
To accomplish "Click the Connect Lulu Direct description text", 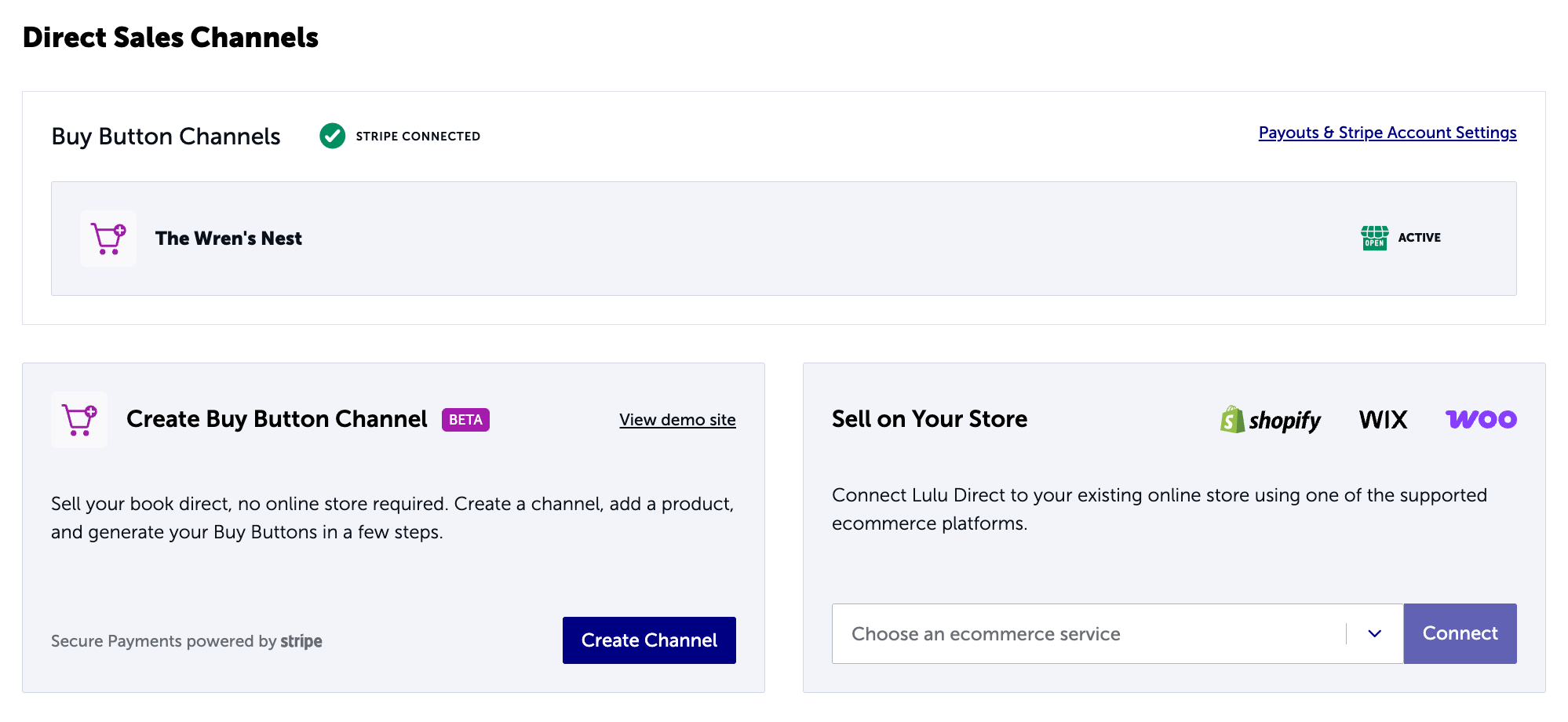I will [1159, 509].
